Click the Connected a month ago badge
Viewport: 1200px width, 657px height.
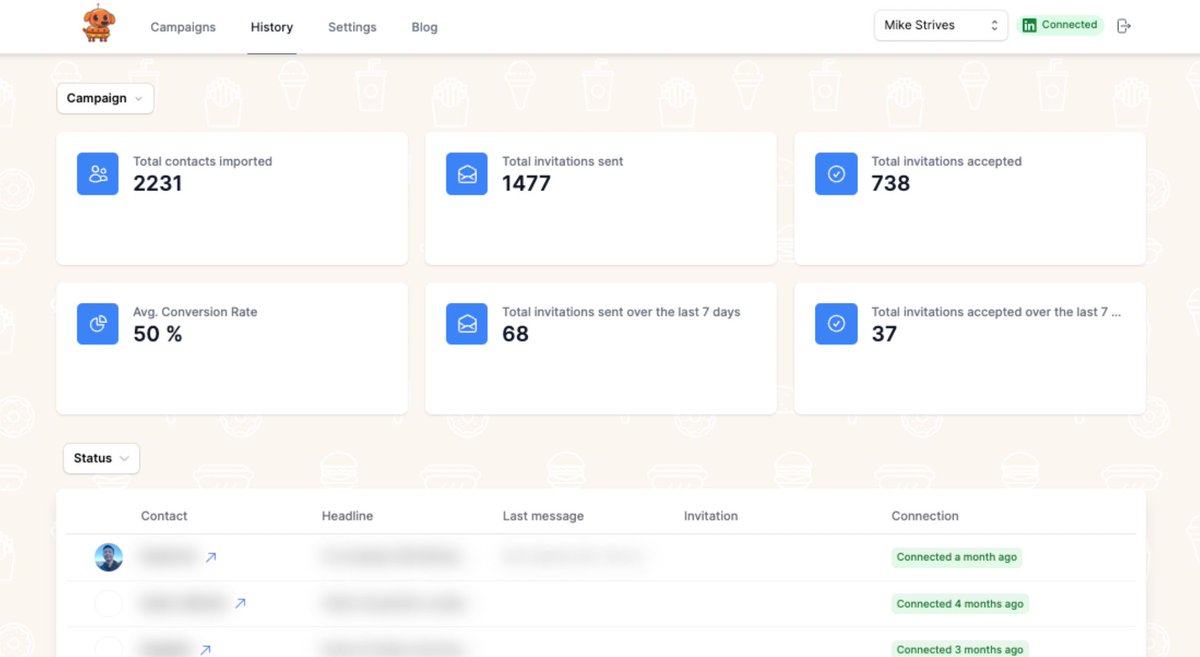click(x=957, y=557)
